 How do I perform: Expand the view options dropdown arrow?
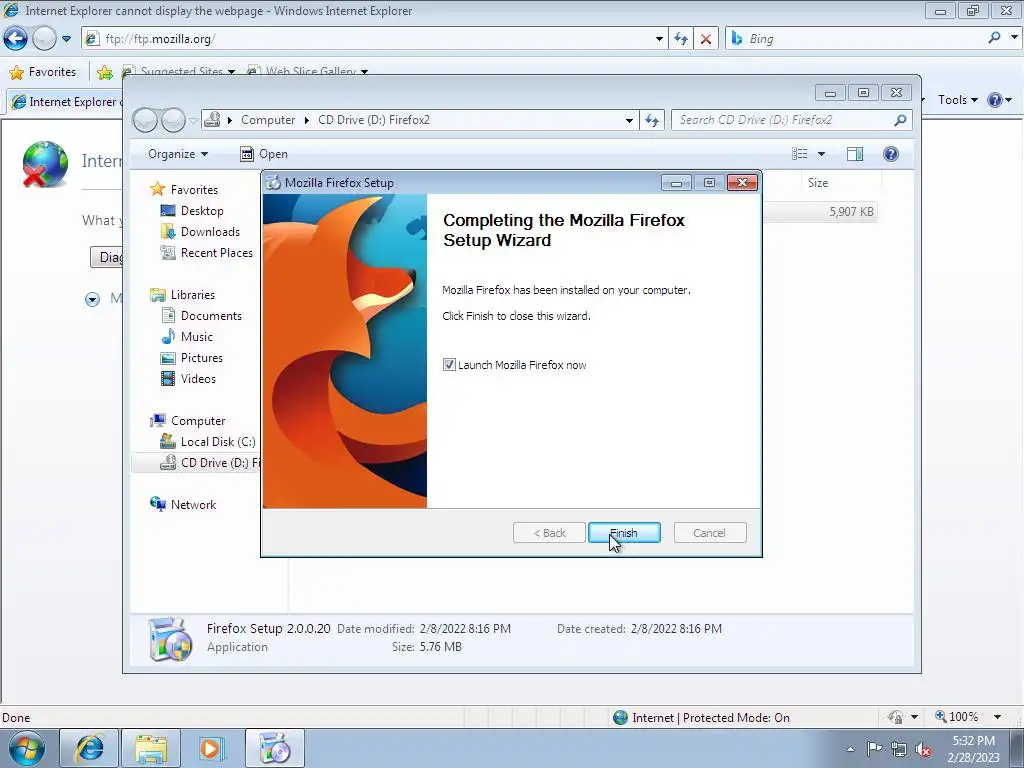822,154
